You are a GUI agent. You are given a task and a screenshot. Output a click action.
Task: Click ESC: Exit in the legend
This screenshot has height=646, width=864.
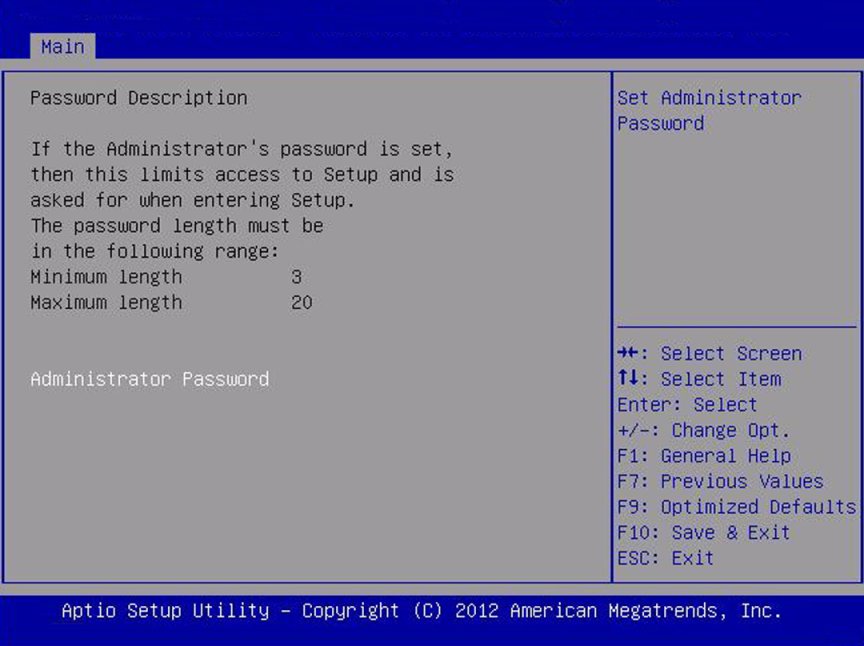click(x=665, y=558)
